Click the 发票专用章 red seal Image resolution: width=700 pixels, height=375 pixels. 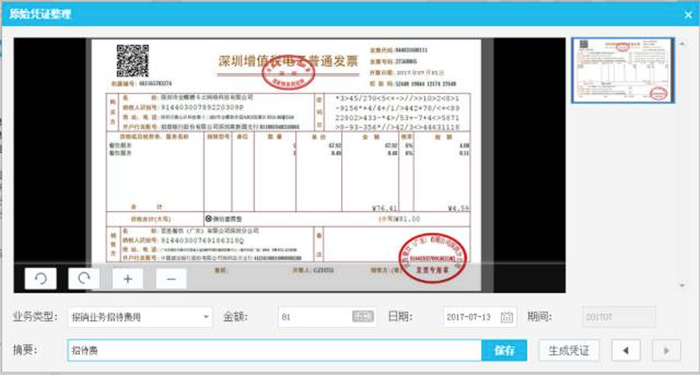tap(432, 258)
